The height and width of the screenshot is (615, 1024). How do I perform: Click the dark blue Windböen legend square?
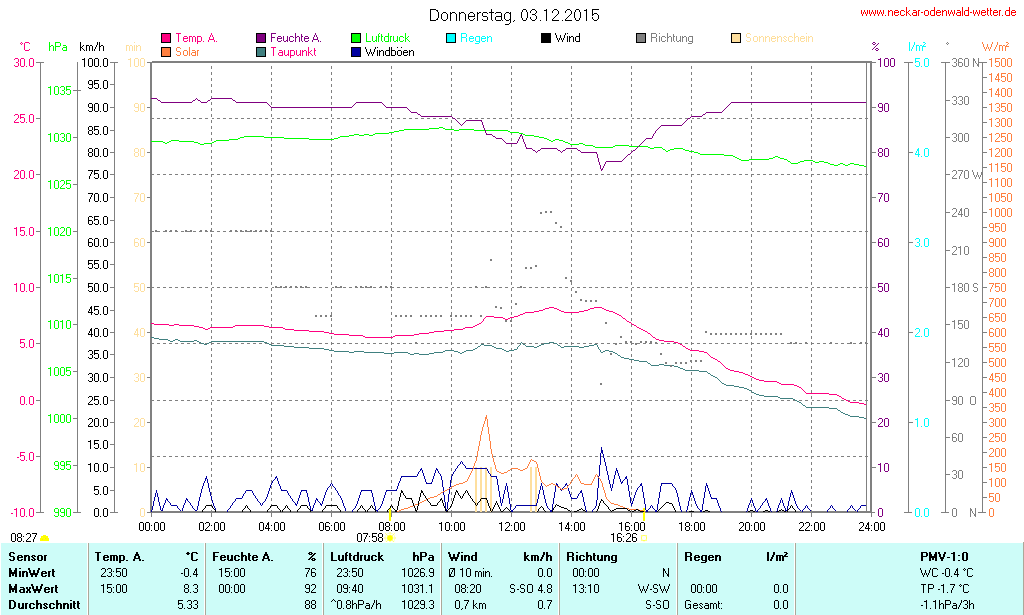[356, 52]
